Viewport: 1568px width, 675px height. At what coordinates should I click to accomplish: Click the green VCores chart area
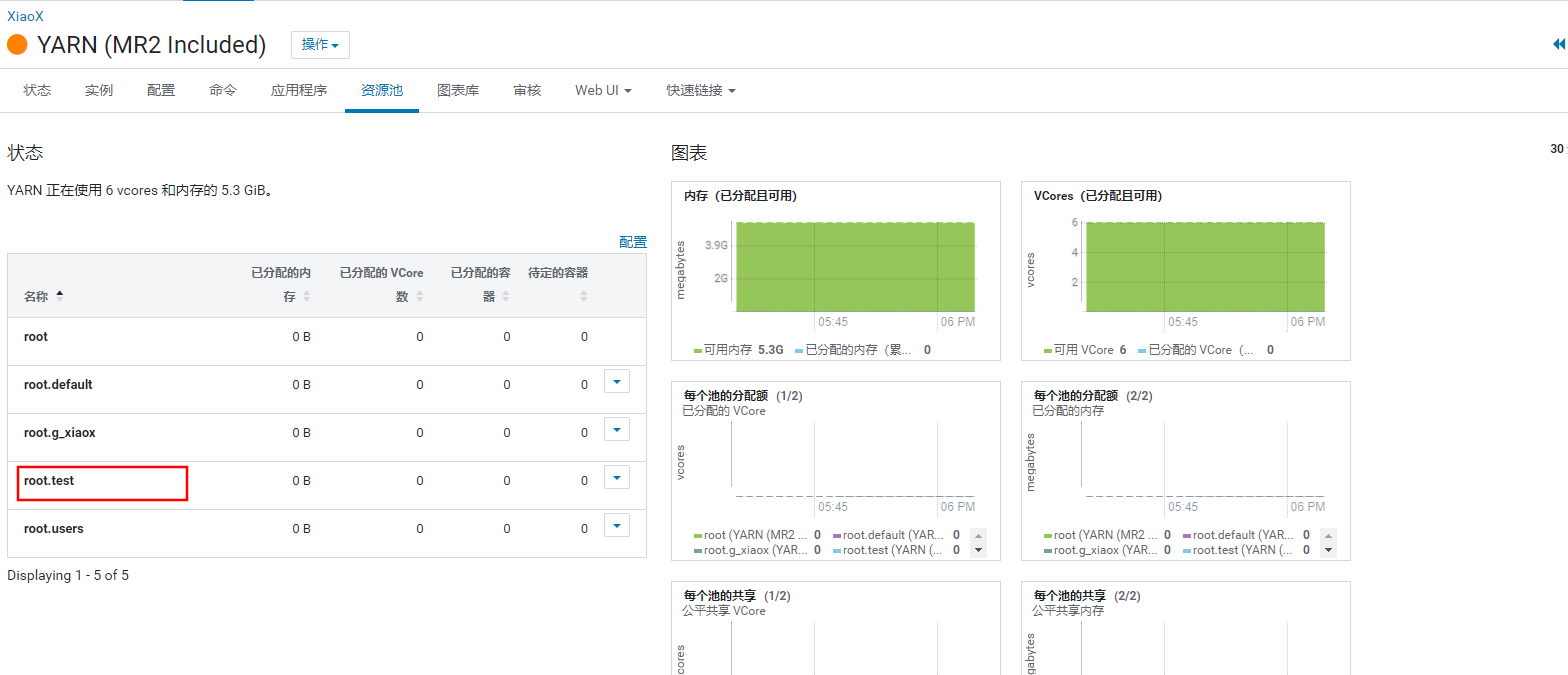[1205, 267]
